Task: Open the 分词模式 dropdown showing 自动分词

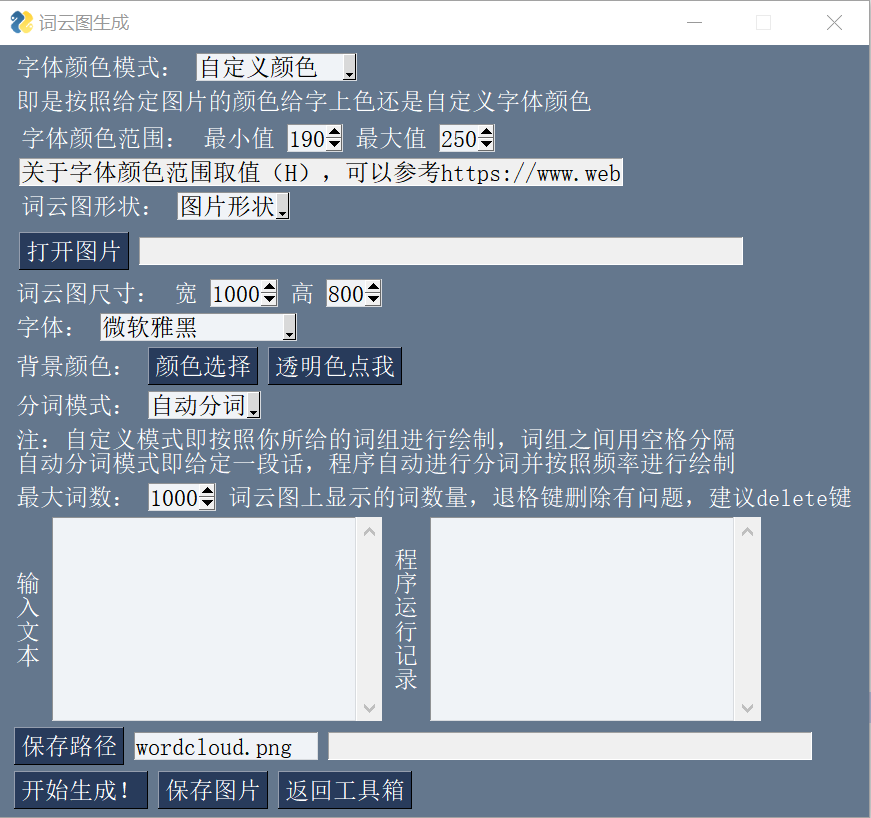Action: (204, 405)
